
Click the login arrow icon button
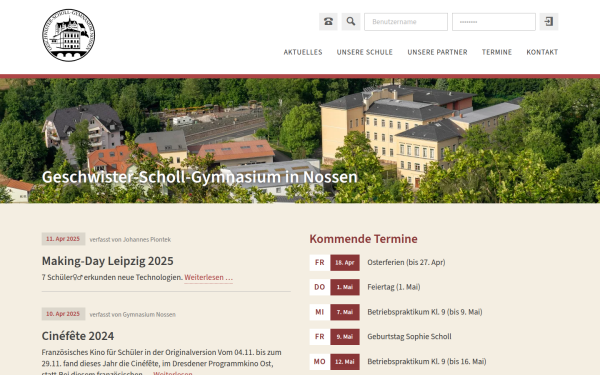click(x=549, y=21)
